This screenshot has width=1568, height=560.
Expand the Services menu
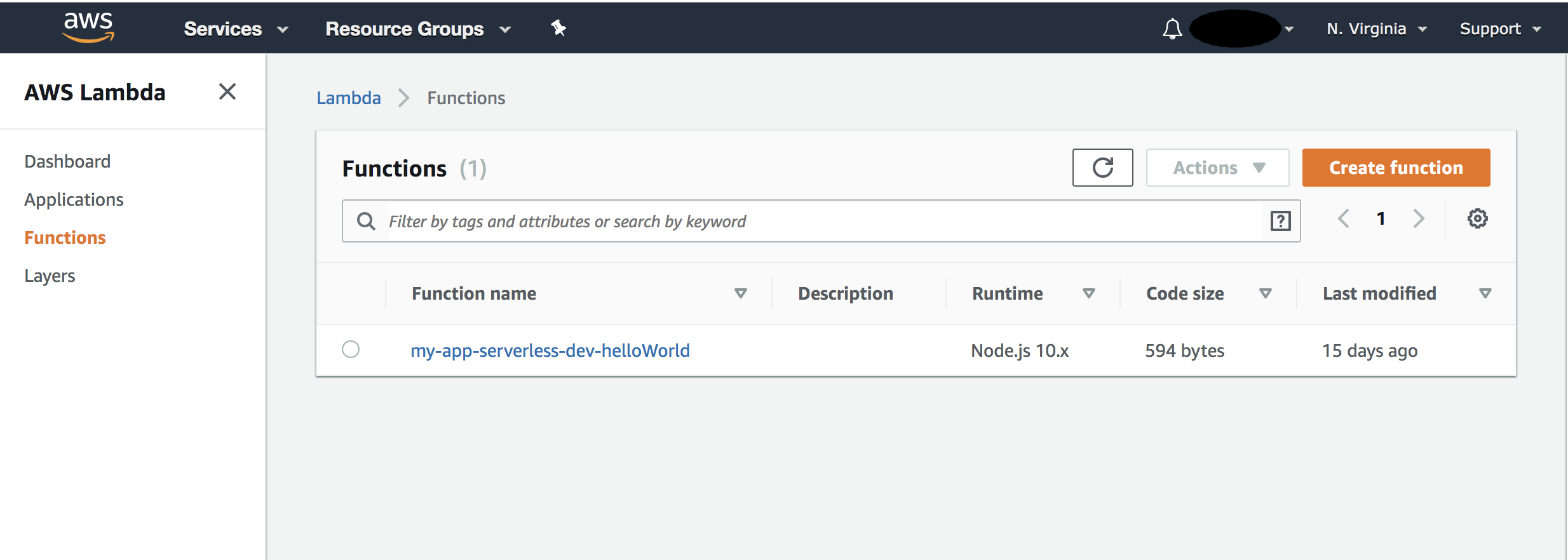pos(236,29)
